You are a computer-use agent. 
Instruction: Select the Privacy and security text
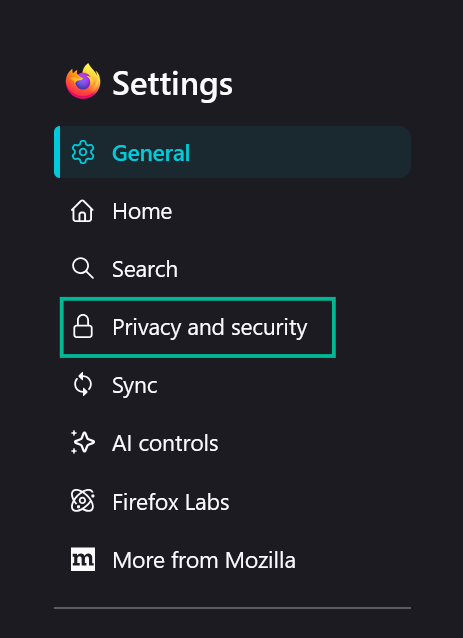tap(210, 328)
